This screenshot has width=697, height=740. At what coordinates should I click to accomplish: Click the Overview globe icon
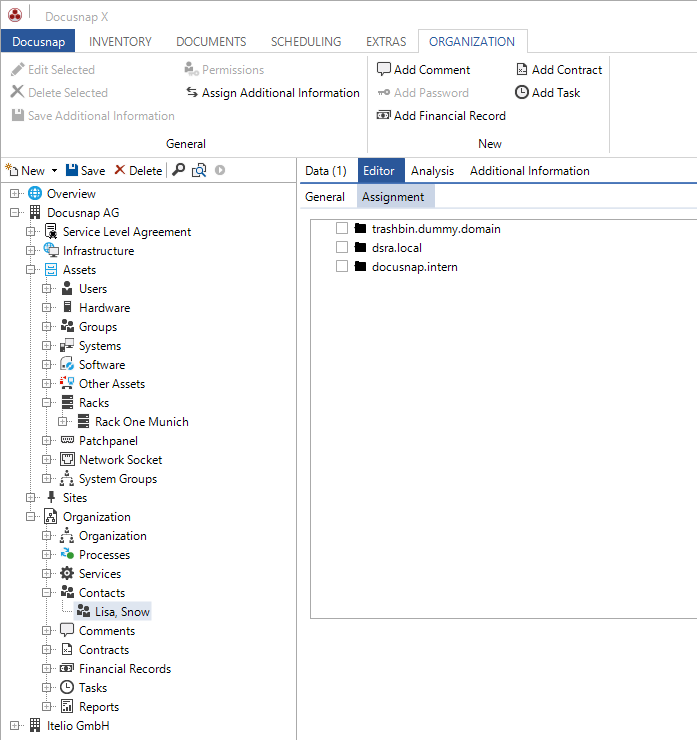point(35,193)
